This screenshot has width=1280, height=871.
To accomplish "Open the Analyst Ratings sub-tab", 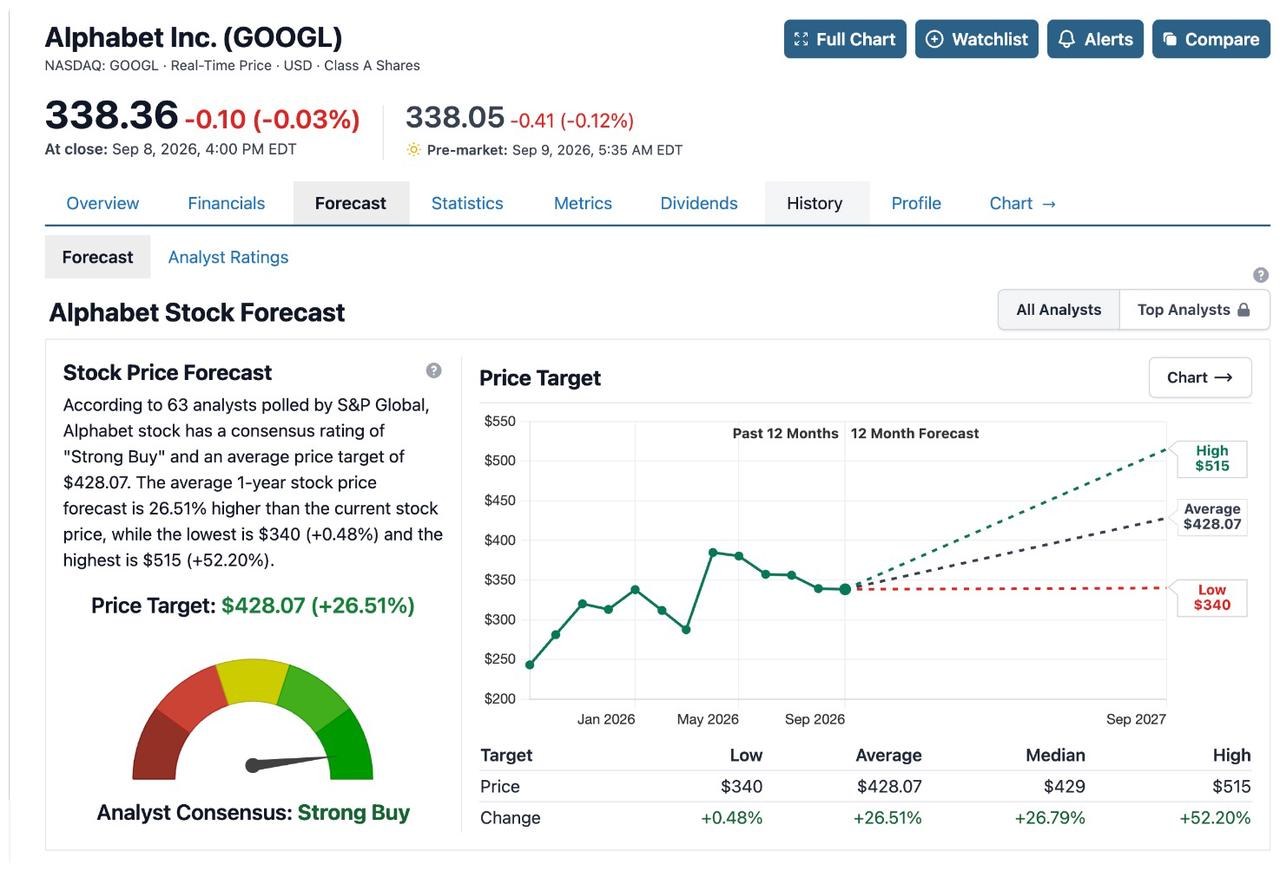I will [228, 257].
